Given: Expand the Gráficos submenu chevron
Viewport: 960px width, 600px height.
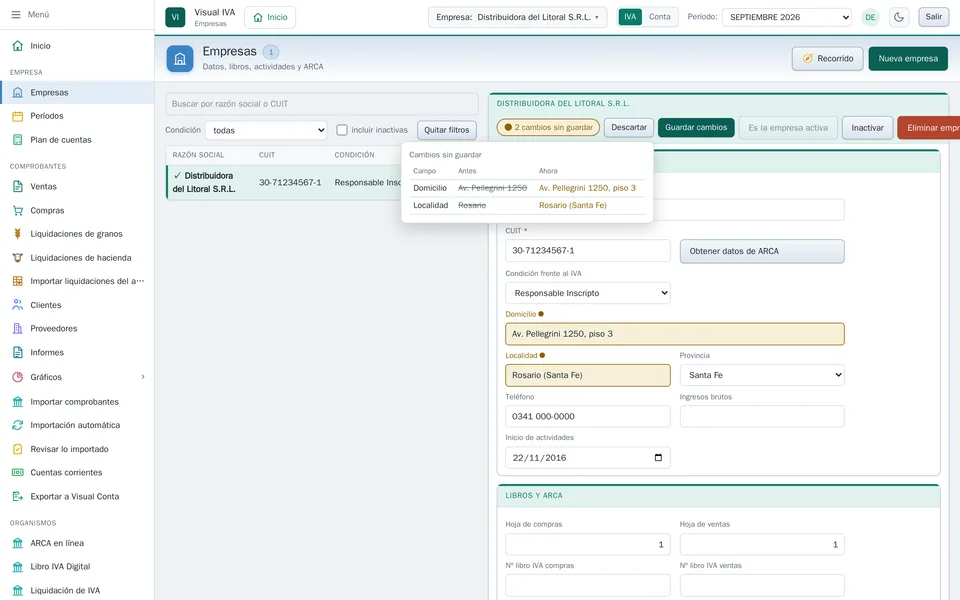Looking at the screenshot, I should tap(143, 377).
